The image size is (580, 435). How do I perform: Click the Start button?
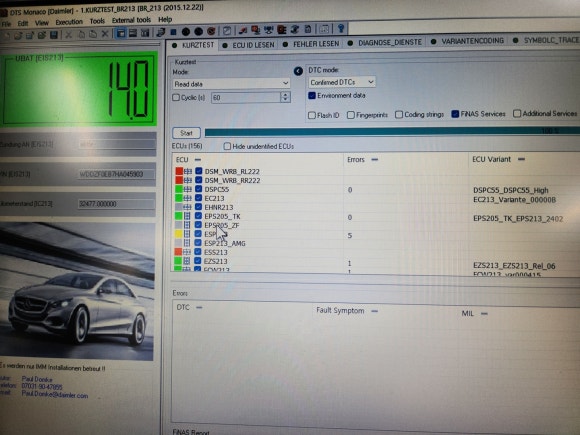coord(186,133)
